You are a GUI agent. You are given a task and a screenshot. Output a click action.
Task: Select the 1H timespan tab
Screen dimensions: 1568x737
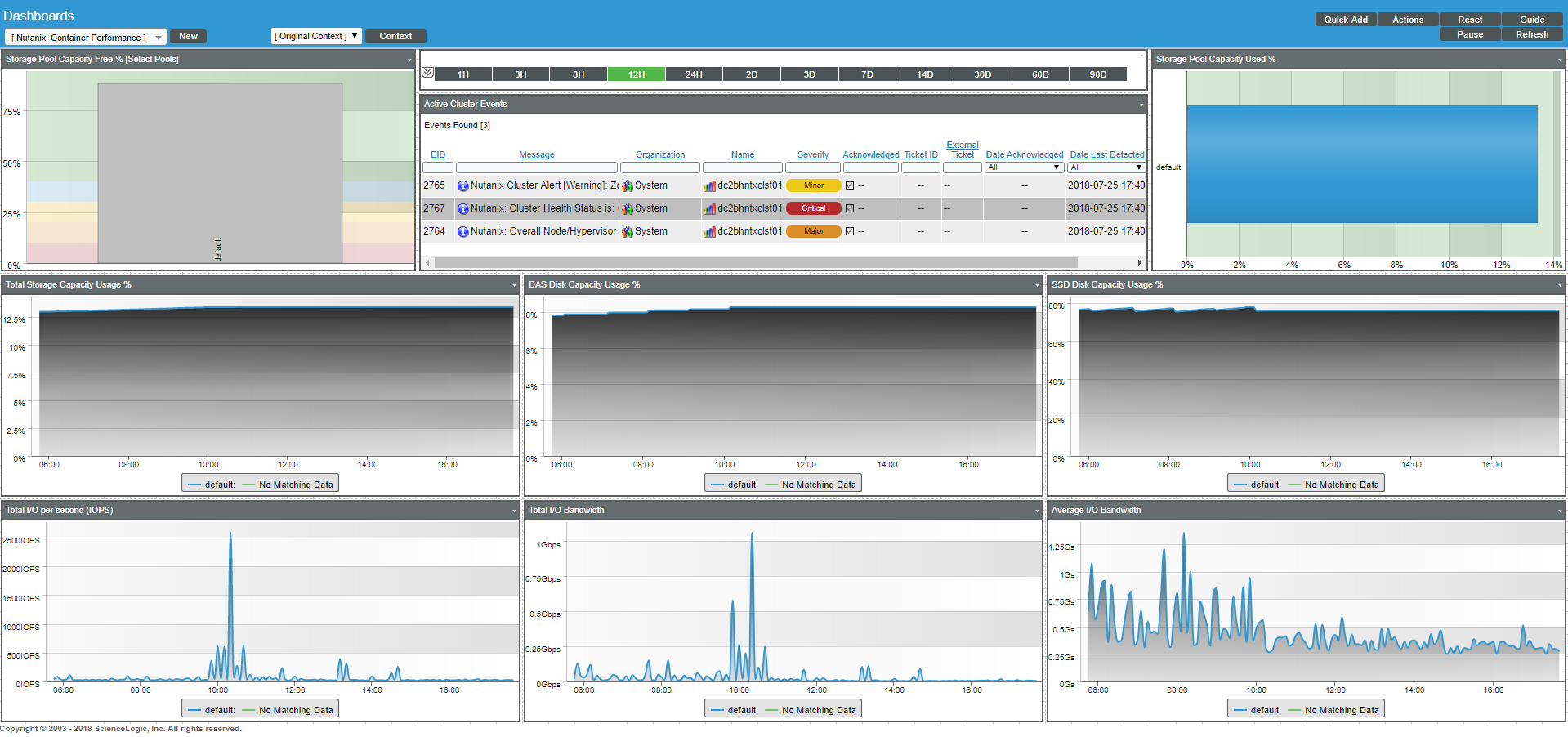tap(463, 74)
